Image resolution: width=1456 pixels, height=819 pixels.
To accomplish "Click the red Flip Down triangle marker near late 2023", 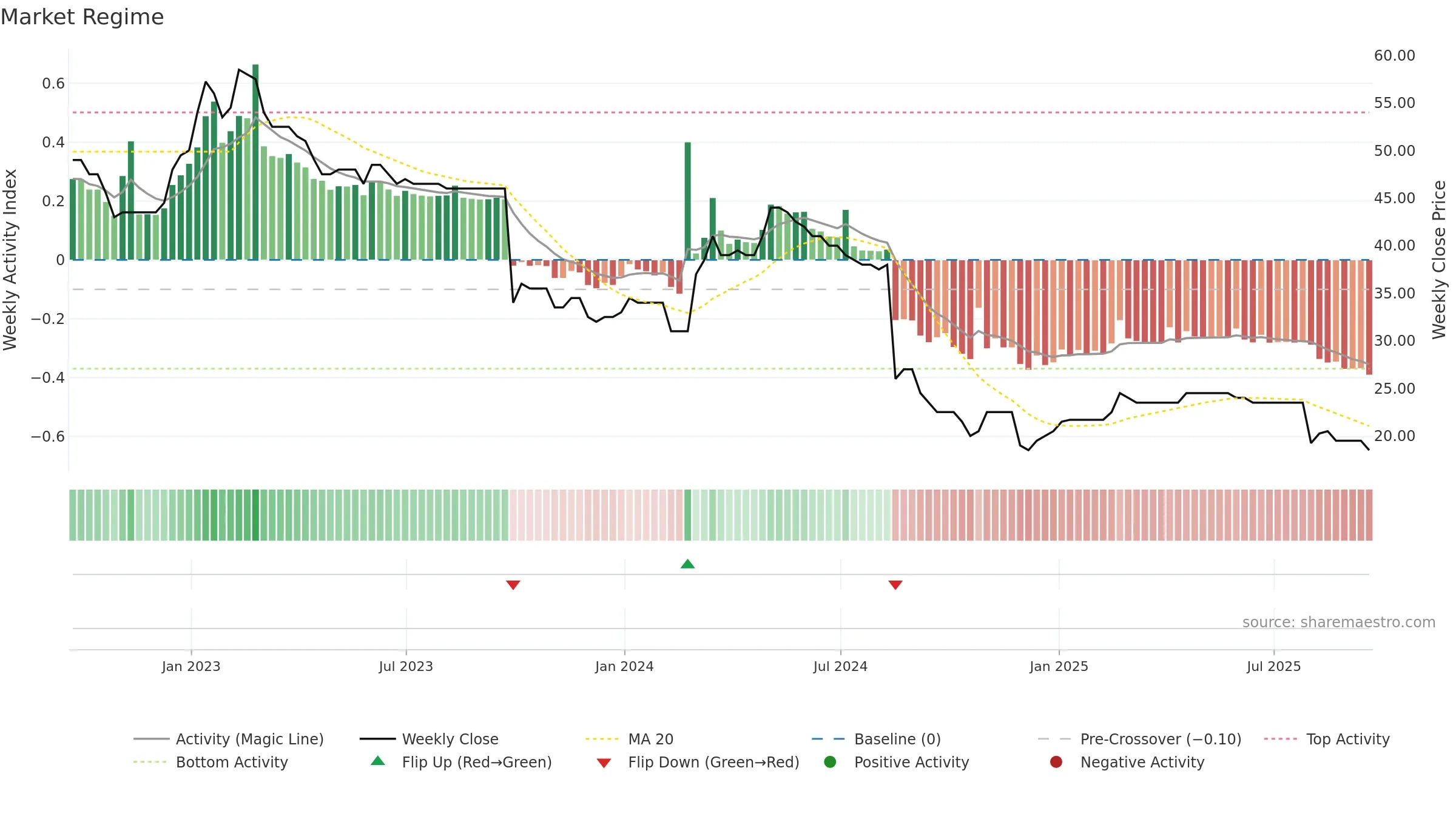I will (x=513, y=585).
